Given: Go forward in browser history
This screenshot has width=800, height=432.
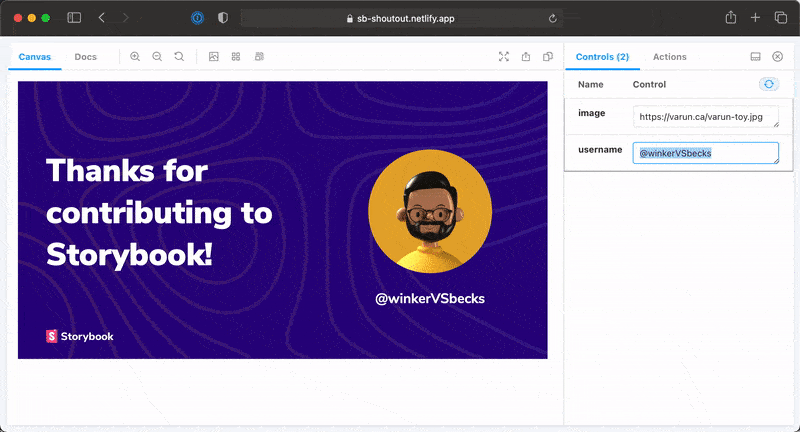Looking at the screenshot, I should pos(126,18).
